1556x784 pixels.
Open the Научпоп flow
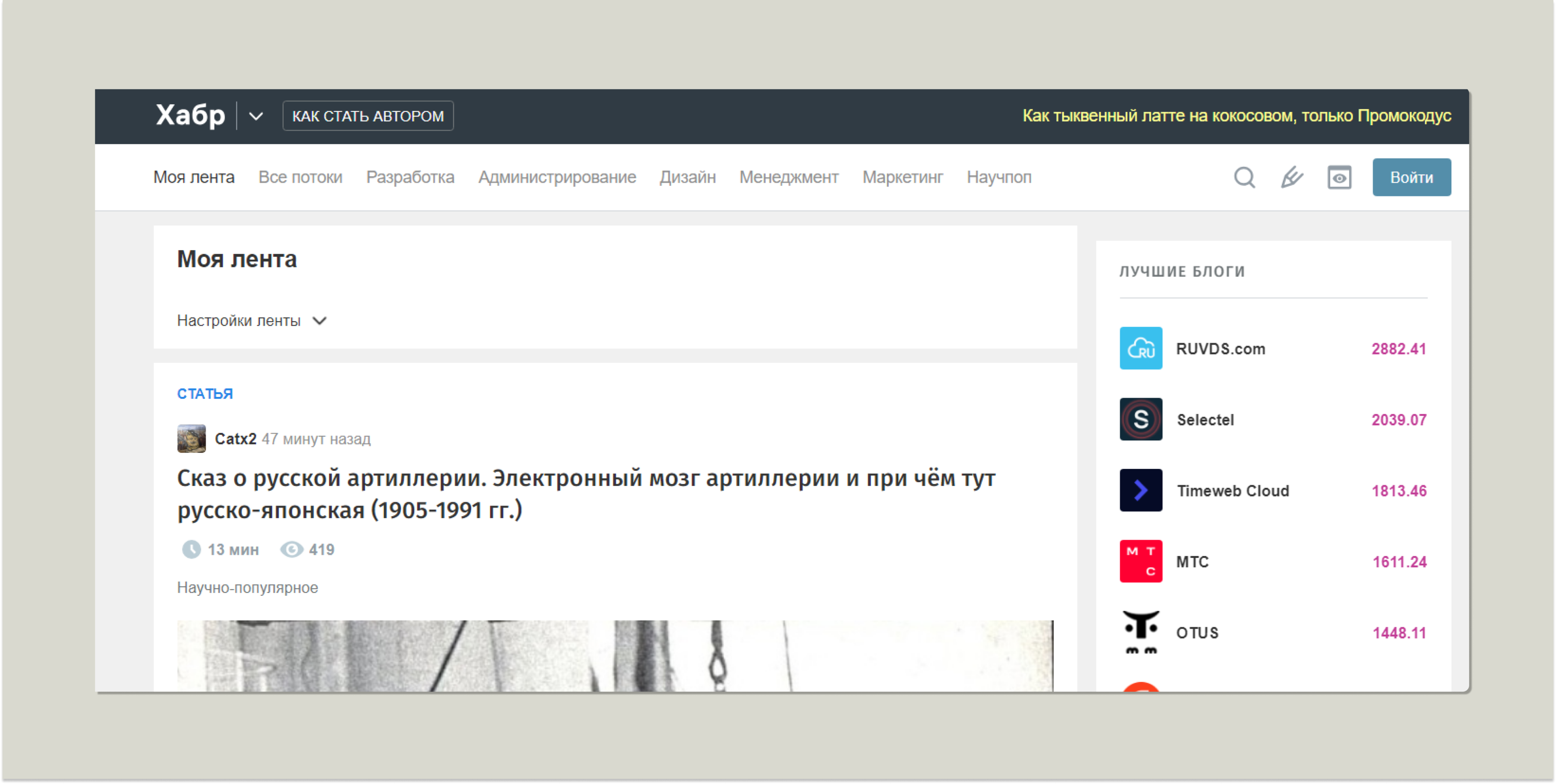point(999,177)
